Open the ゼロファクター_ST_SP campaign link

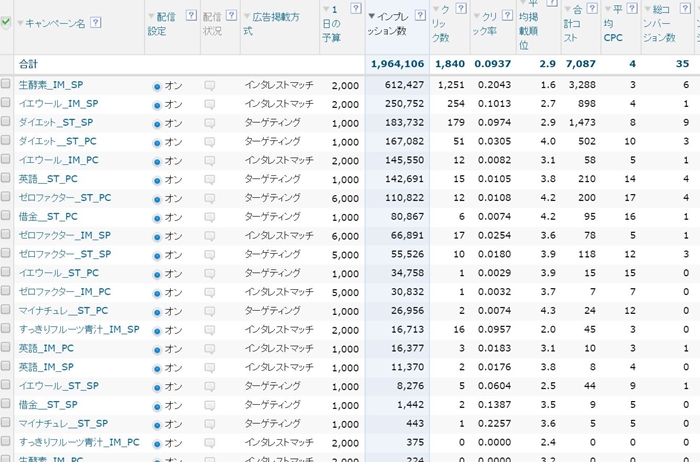coord(65,254)
